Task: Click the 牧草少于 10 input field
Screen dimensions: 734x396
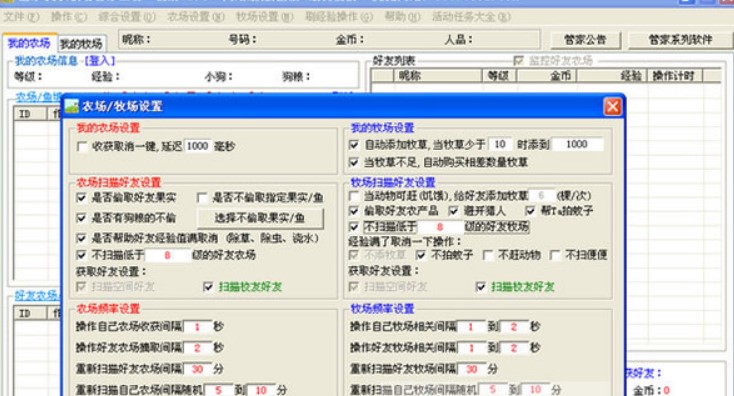Action: [x=499, y=144]
